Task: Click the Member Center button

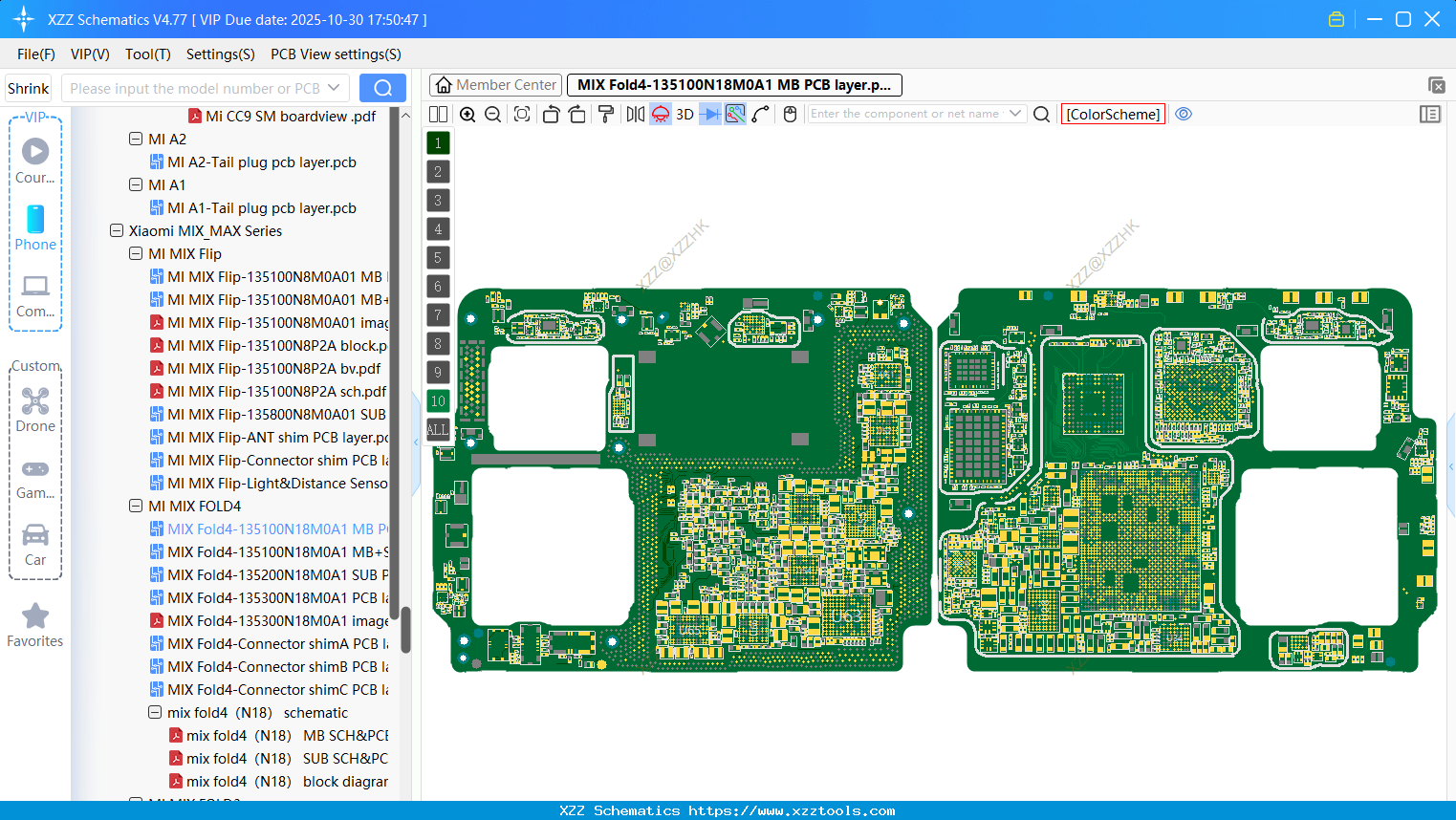Action: (494, 84)
